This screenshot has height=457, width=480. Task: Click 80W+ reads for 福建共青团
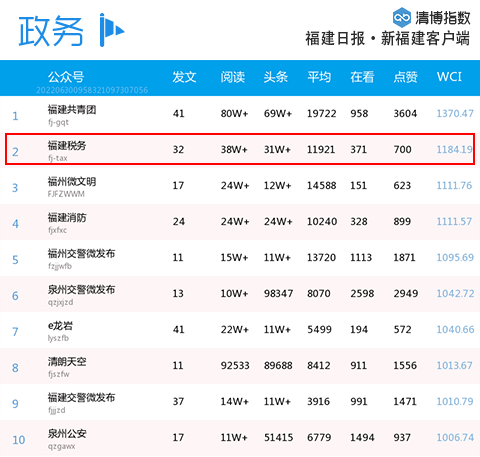(x=234, y=114)
